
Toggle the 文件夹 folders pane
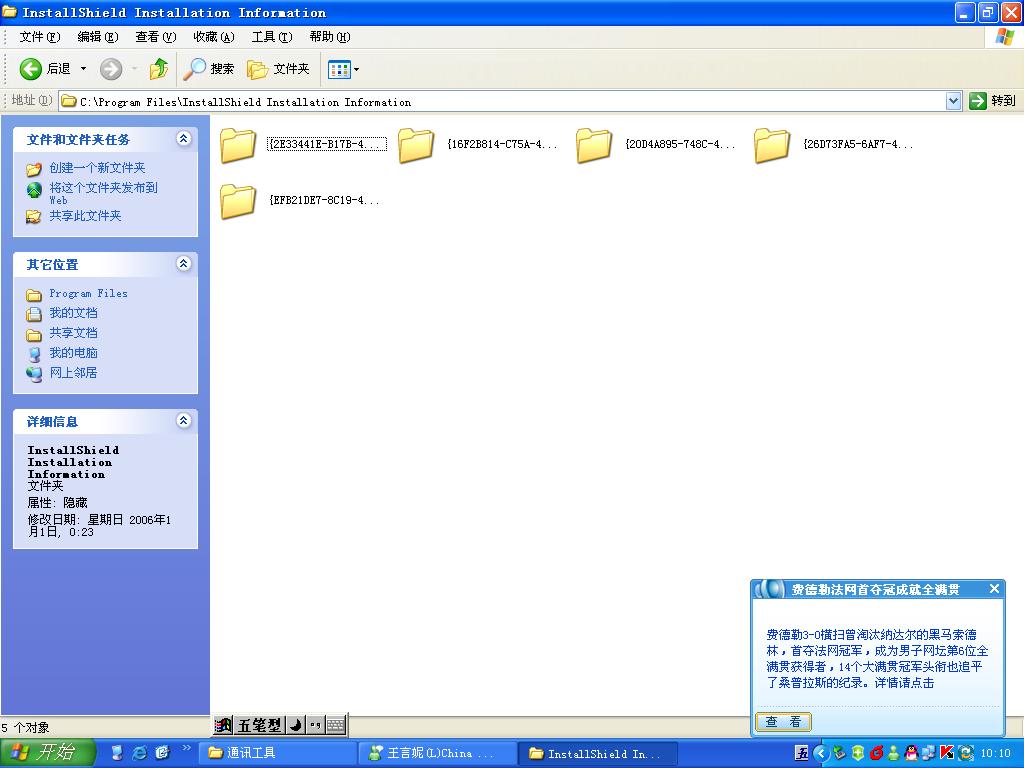(278, 69)
